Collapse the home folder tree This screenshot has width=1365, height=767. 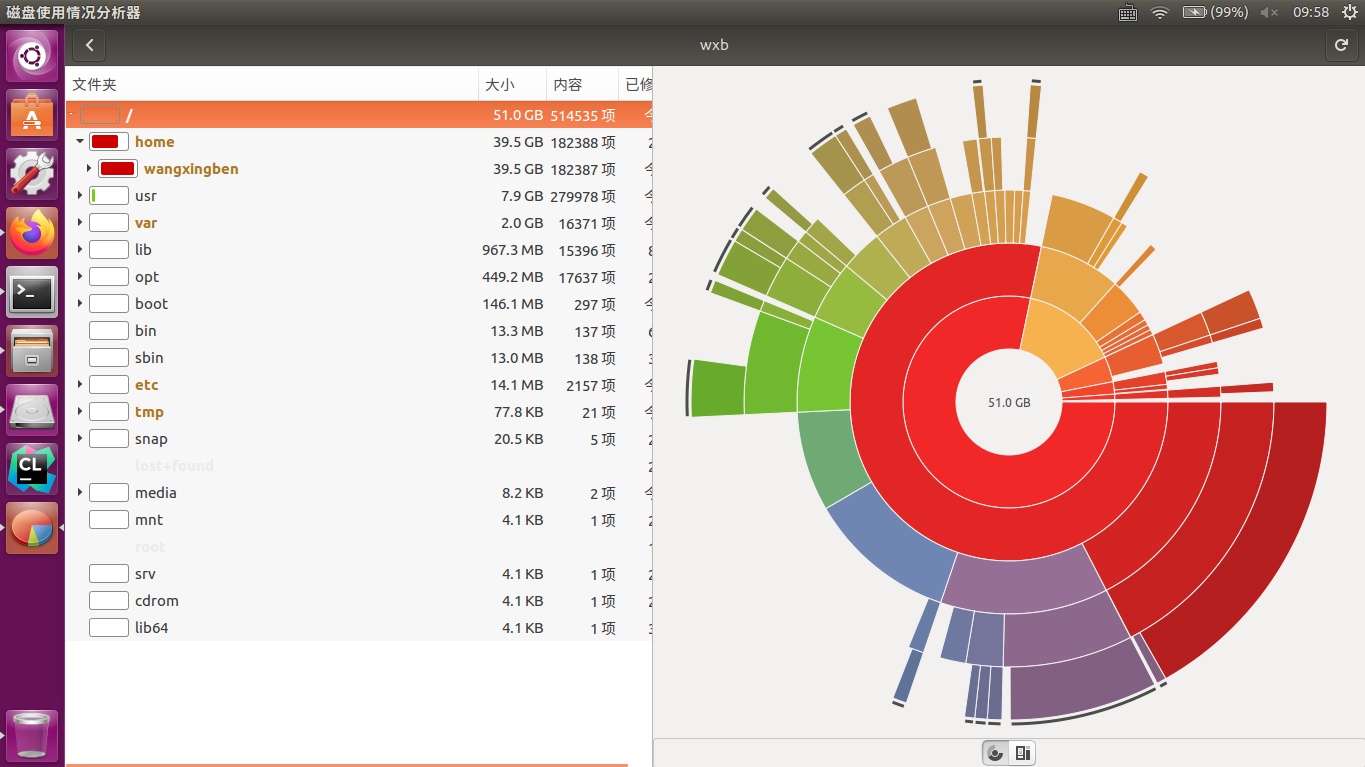pos(79,141)
